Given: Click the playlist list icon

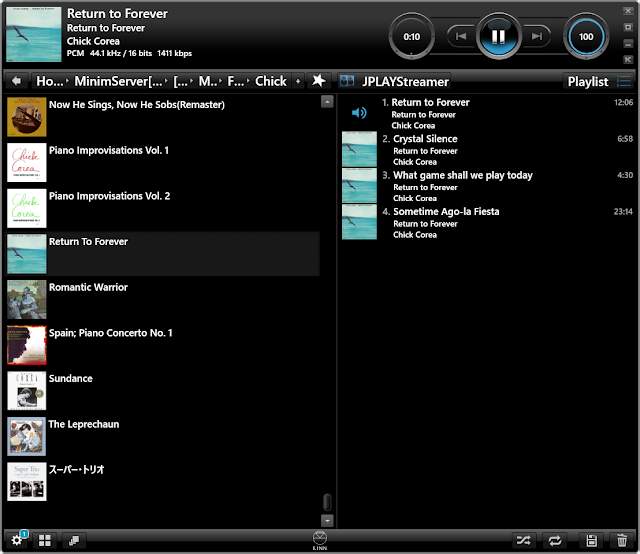Looking at the screenshot, I should (624, 81).
